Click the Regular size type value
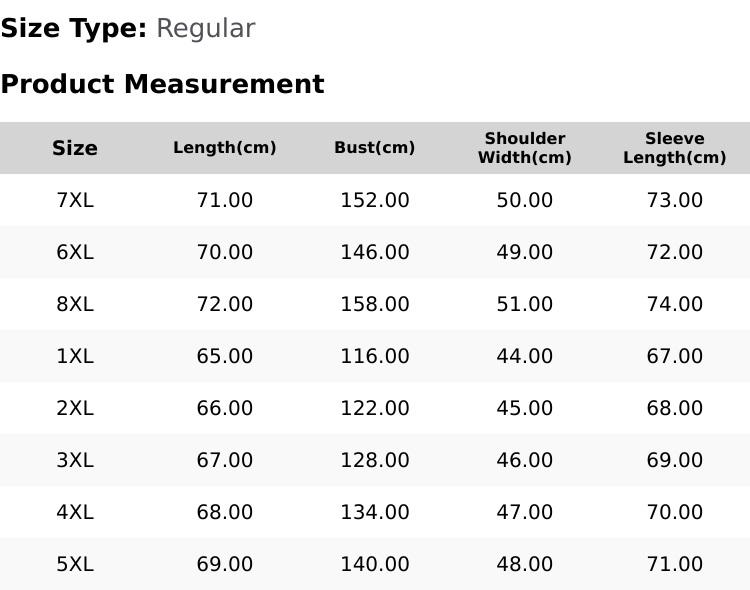Screen dimensions: 750x590 206,29
